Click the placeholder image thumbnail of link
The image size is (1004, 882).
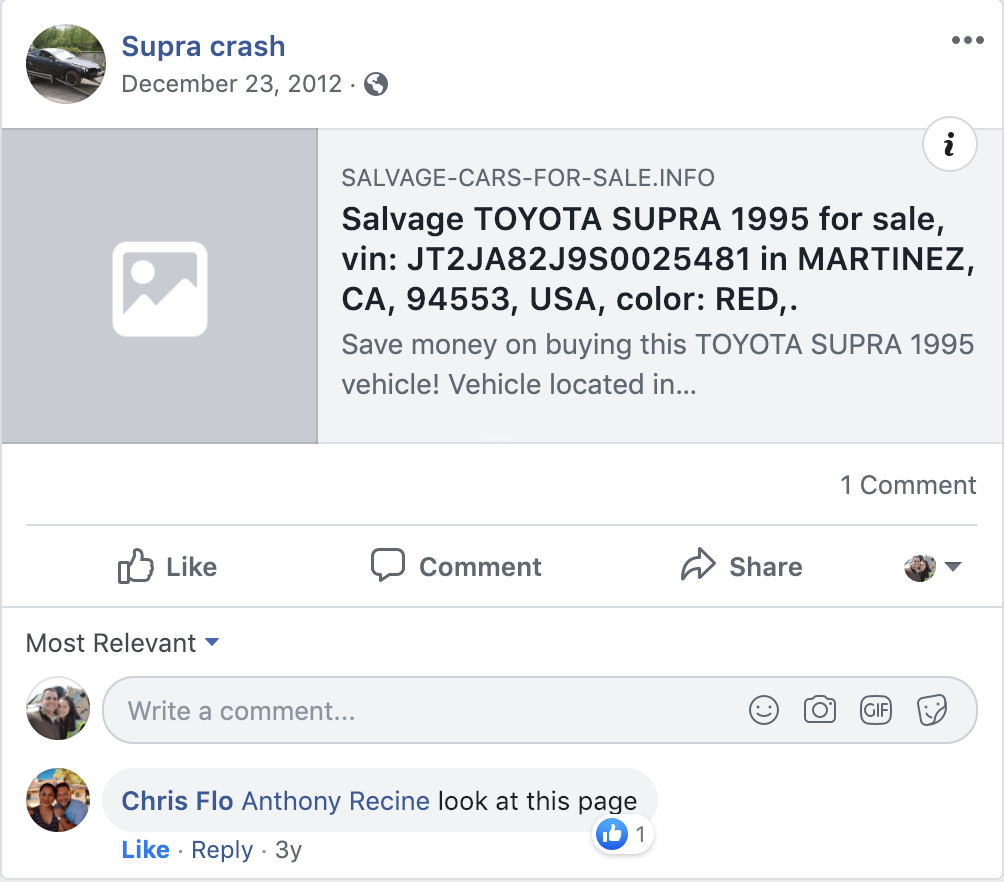(x=159, y=286)
